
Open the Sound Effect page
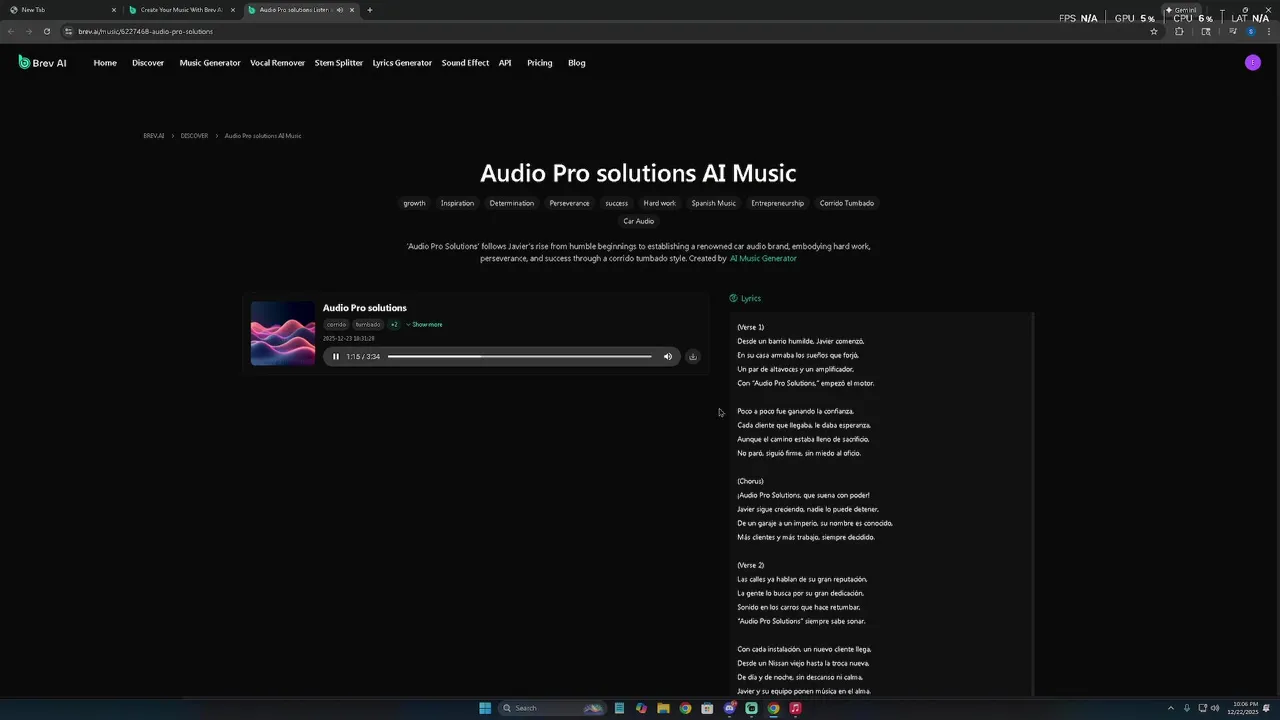tap(465, 63)
